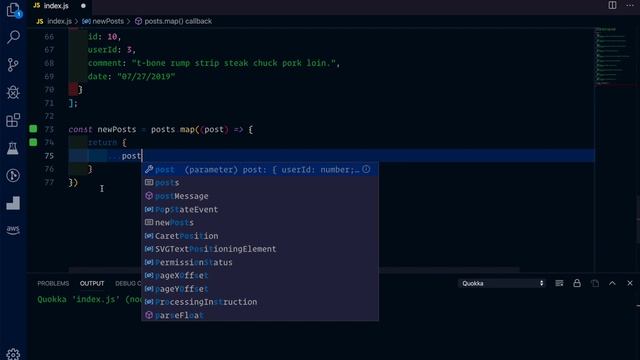Open posts.map() callback breadcrumb
This screenshot has height=360, width=640.
pos(173,21)
